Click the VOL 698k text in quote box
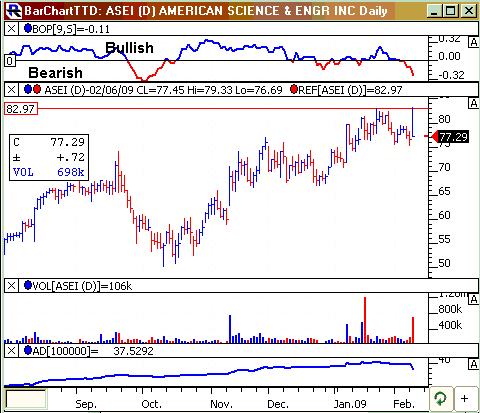Screen dimensions: 480x413 click(49, 172)
